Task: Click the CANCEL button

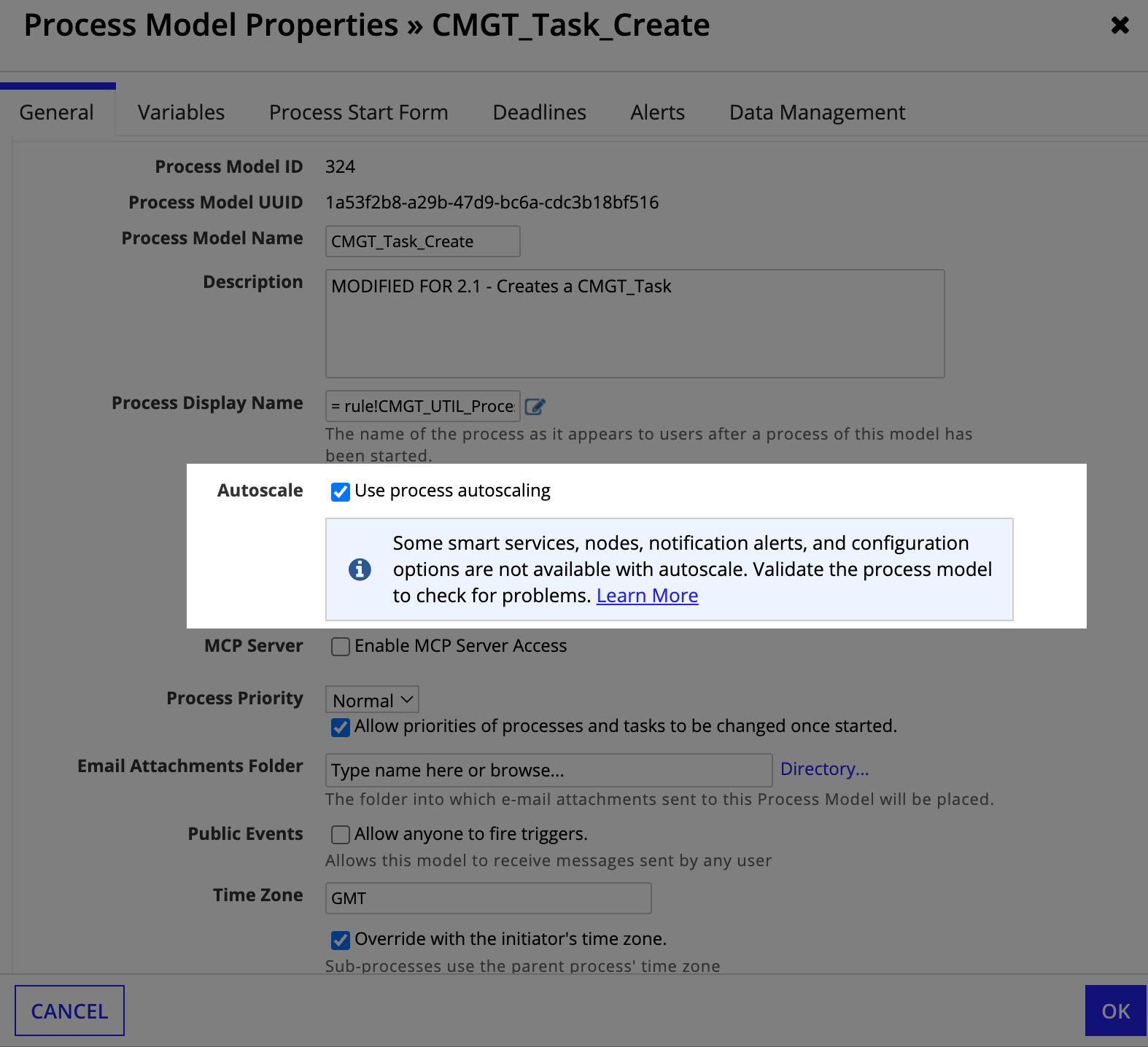Action: tap(69, 1011)
